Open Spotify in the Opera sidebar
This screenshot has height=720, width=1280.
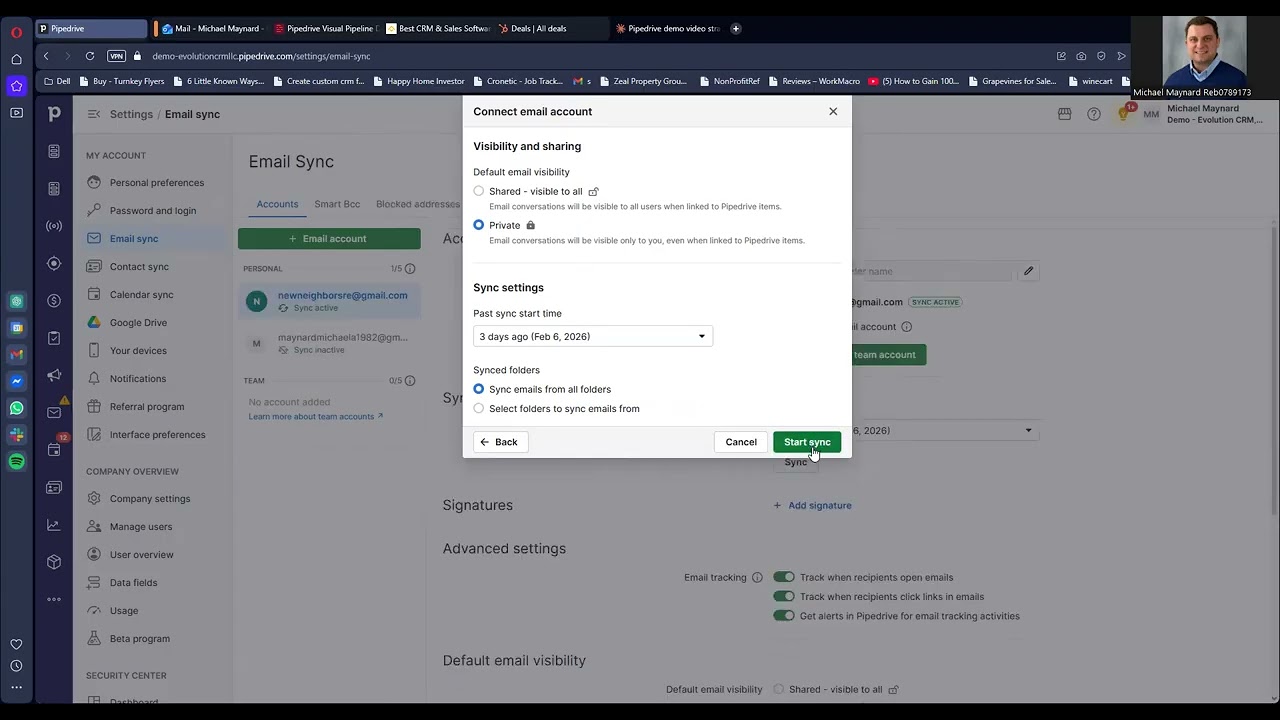[x=16, y=462]
